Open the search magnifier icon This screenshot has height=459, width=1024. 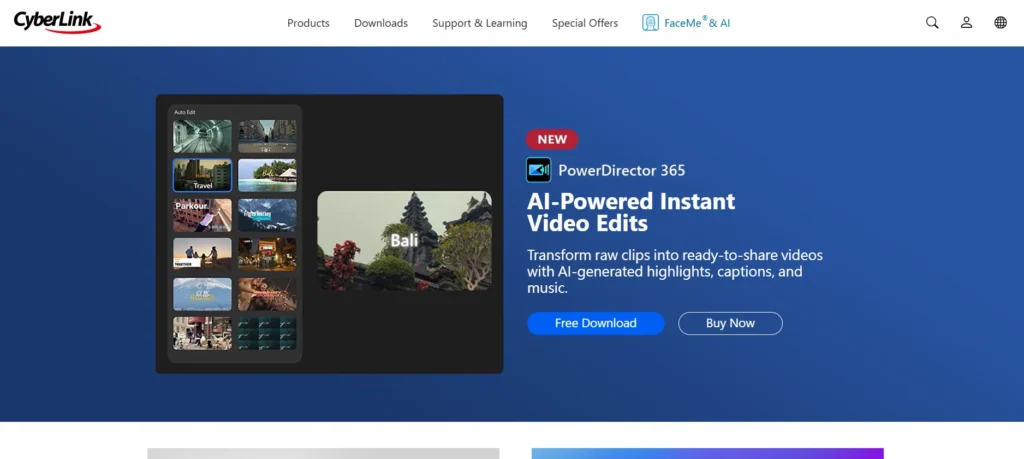(x=932, y=23)
